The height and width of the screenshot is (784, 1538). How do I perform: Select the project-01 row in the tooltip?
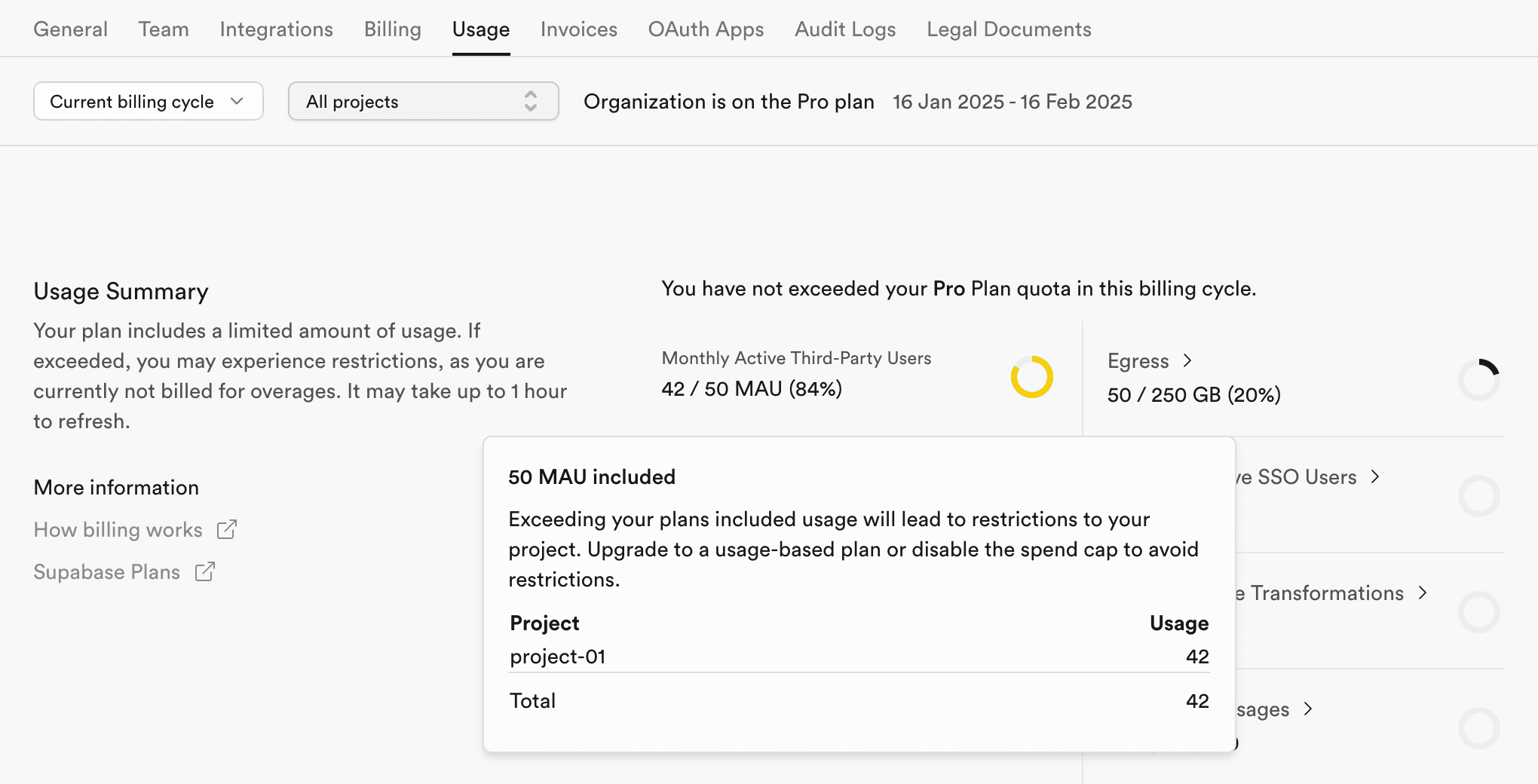pos(558,657)
